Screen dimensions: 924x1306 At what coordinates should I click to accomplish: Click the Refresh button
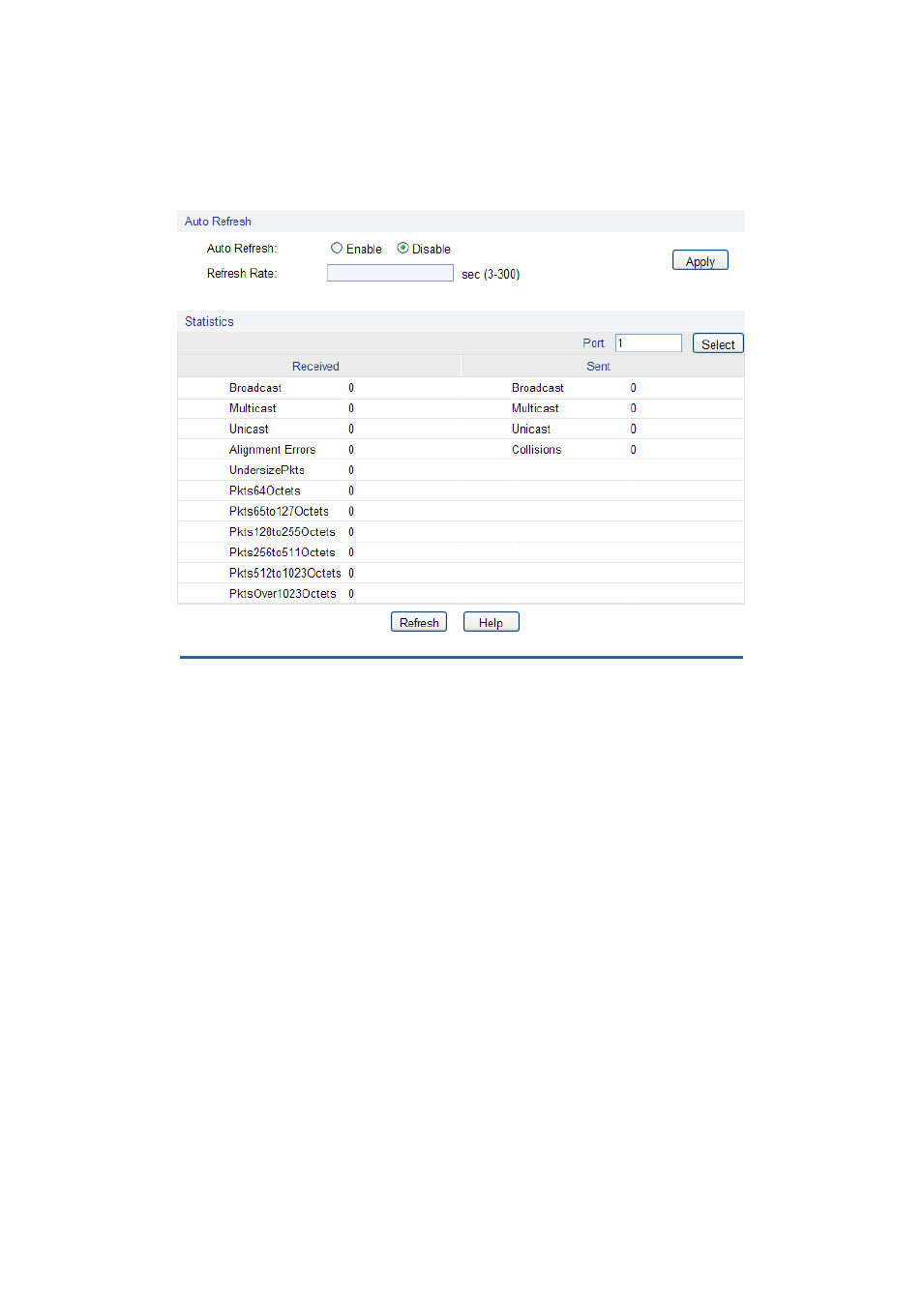419,623
